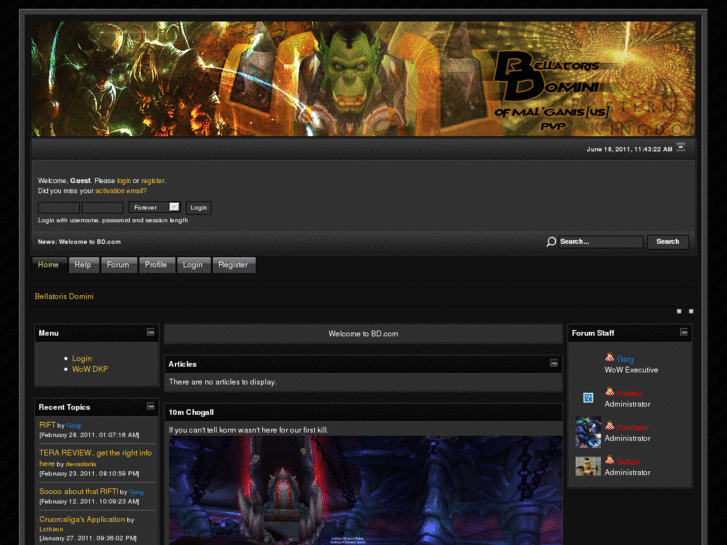
Task: Open the Forever session length dropdown
Action: click(155, 207)
